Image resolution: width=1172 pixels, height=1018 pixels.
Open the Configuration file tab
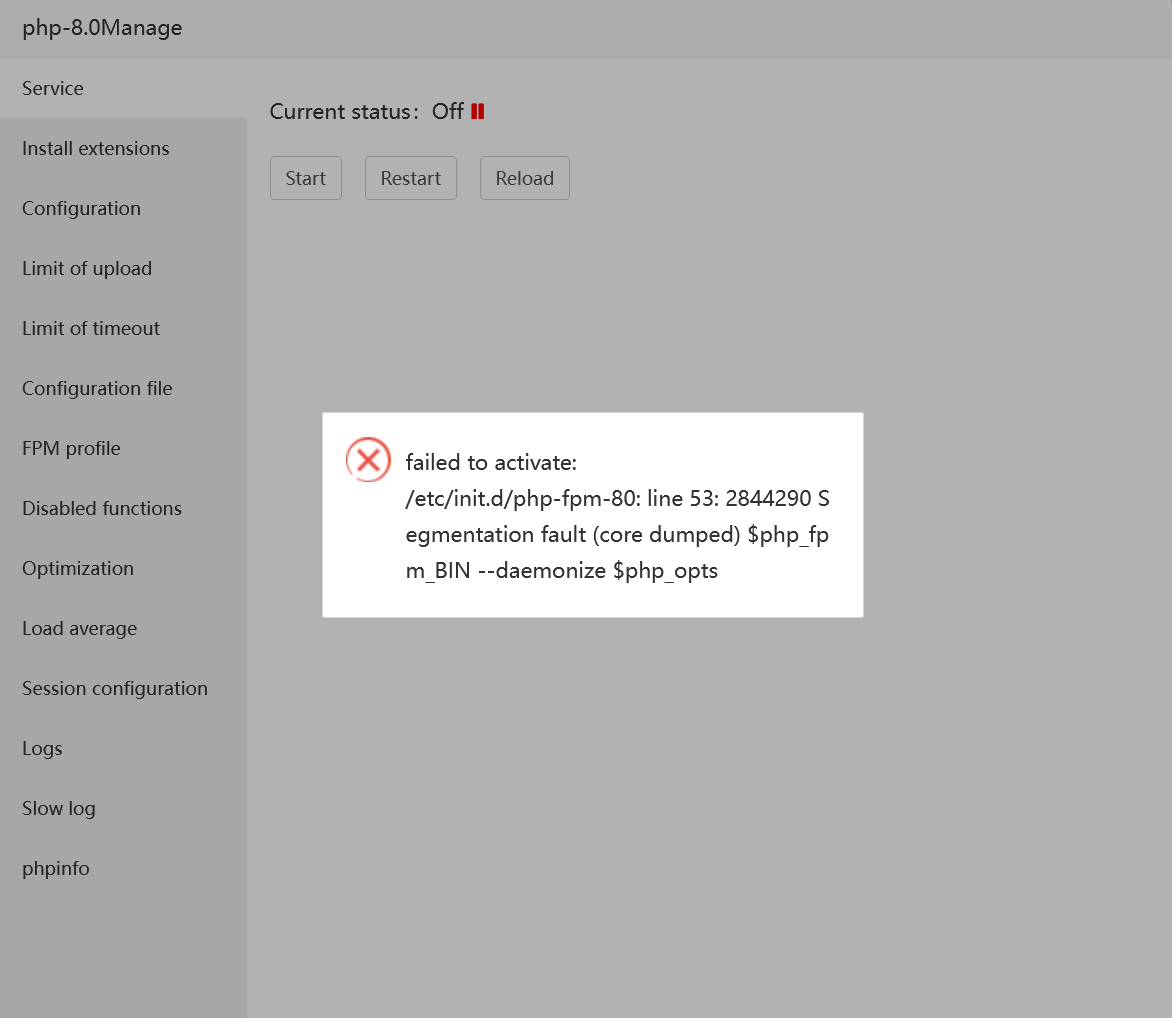pyautogui.click(x=97, y=388)
